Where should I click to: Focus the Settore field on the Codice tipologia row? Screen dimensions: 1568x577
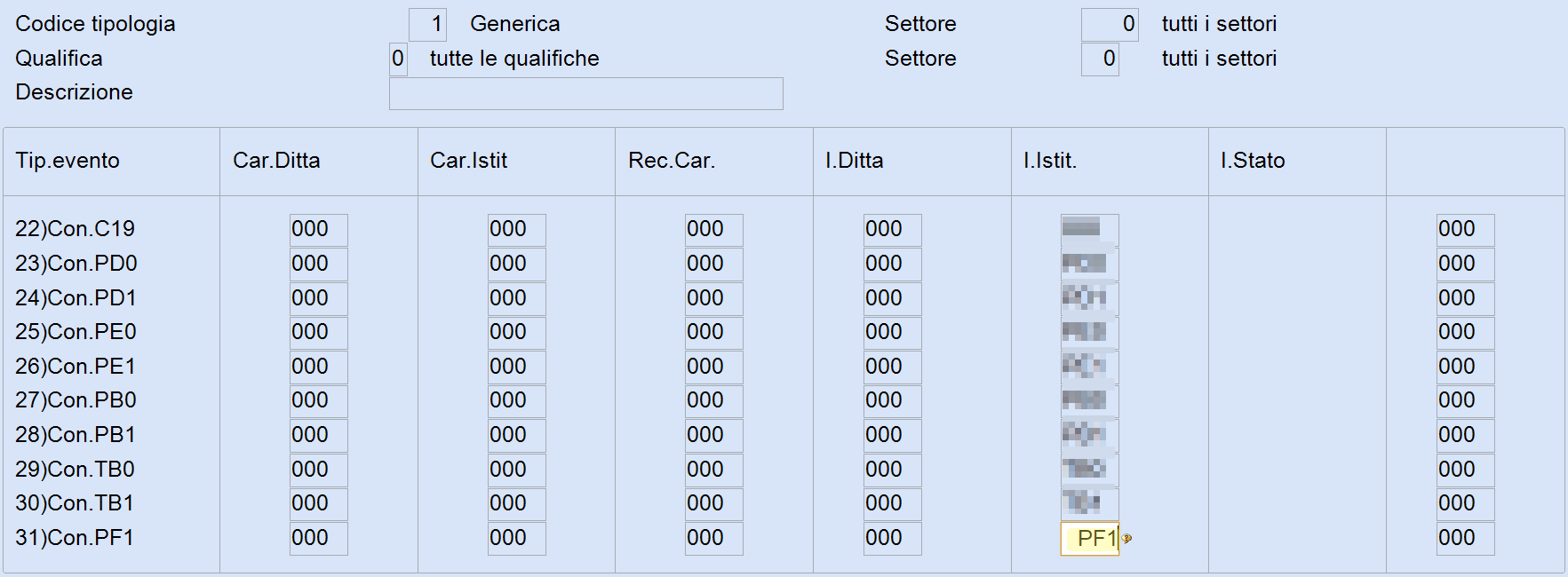(1110, 24)
